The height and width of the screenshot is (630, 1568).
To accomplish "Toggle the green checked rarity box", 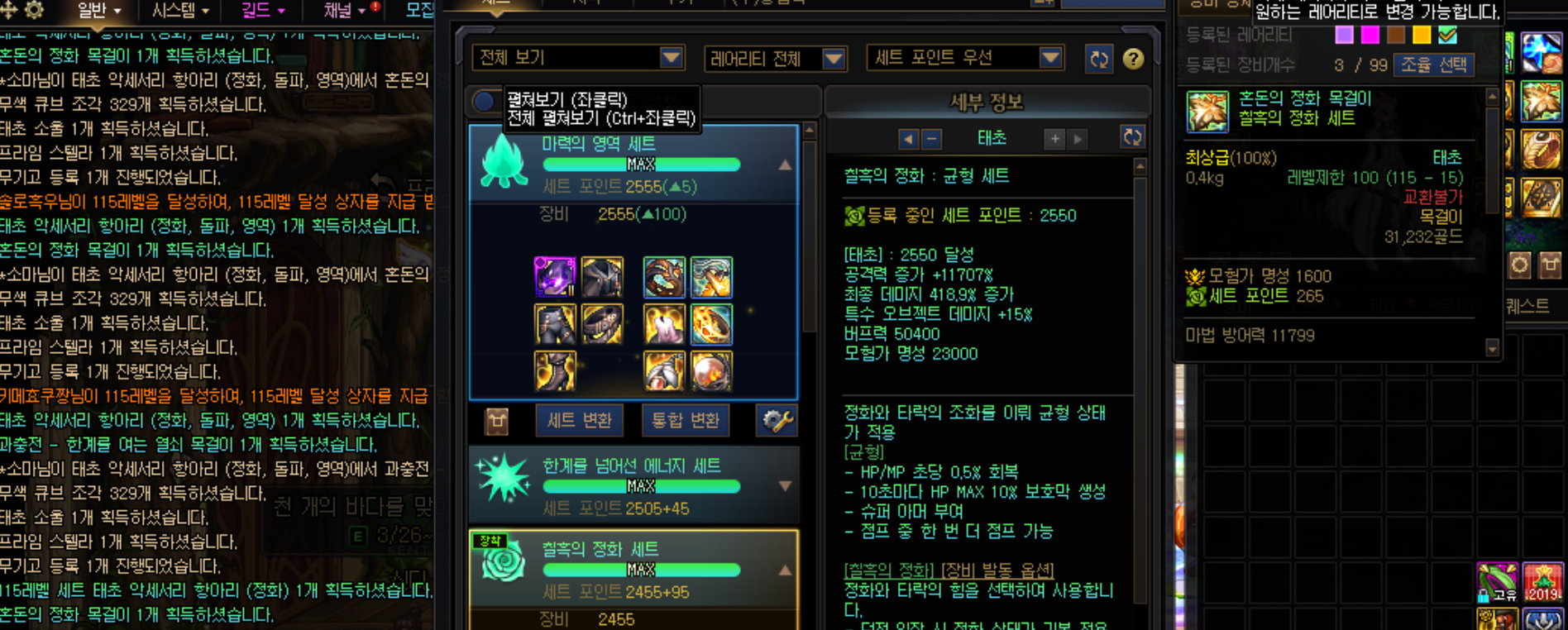I will tap(1447, 35).
